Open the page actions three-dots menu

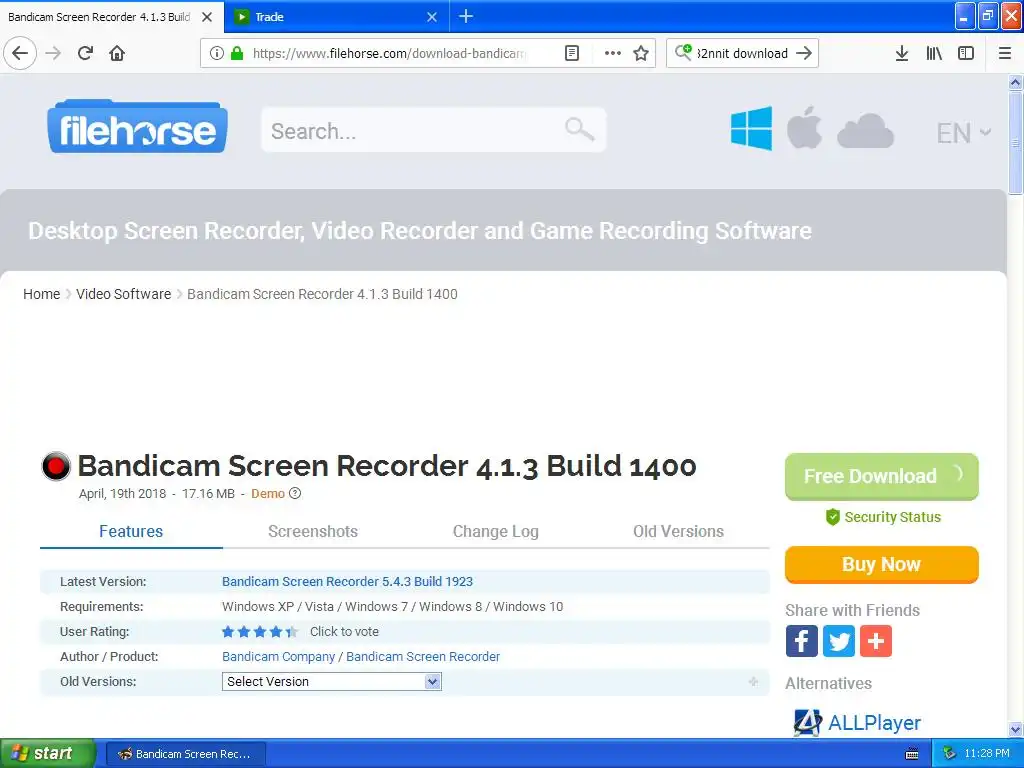click(613, 53)
